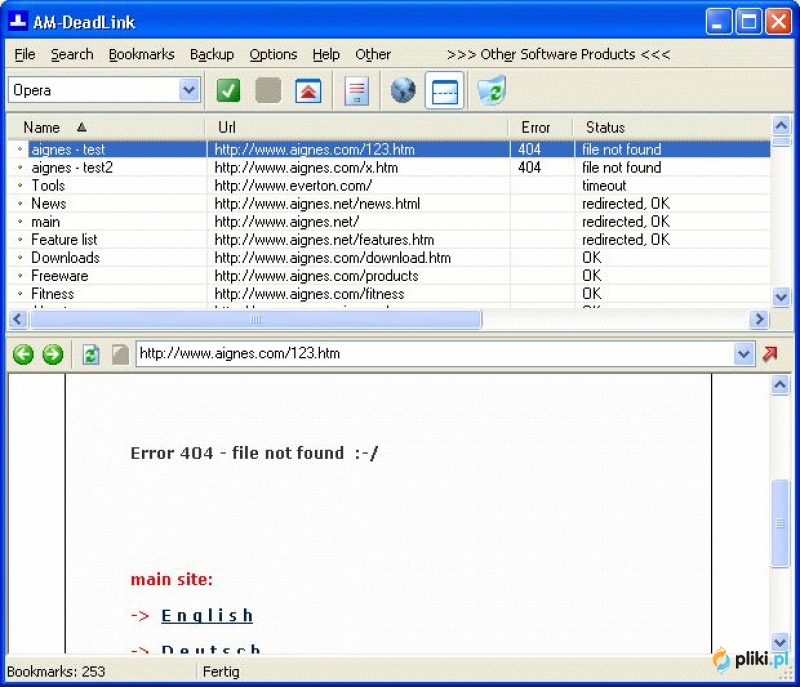Click the preview pane vertical scrollbar thumb
The image size is (800, 687).
[780, 523]
